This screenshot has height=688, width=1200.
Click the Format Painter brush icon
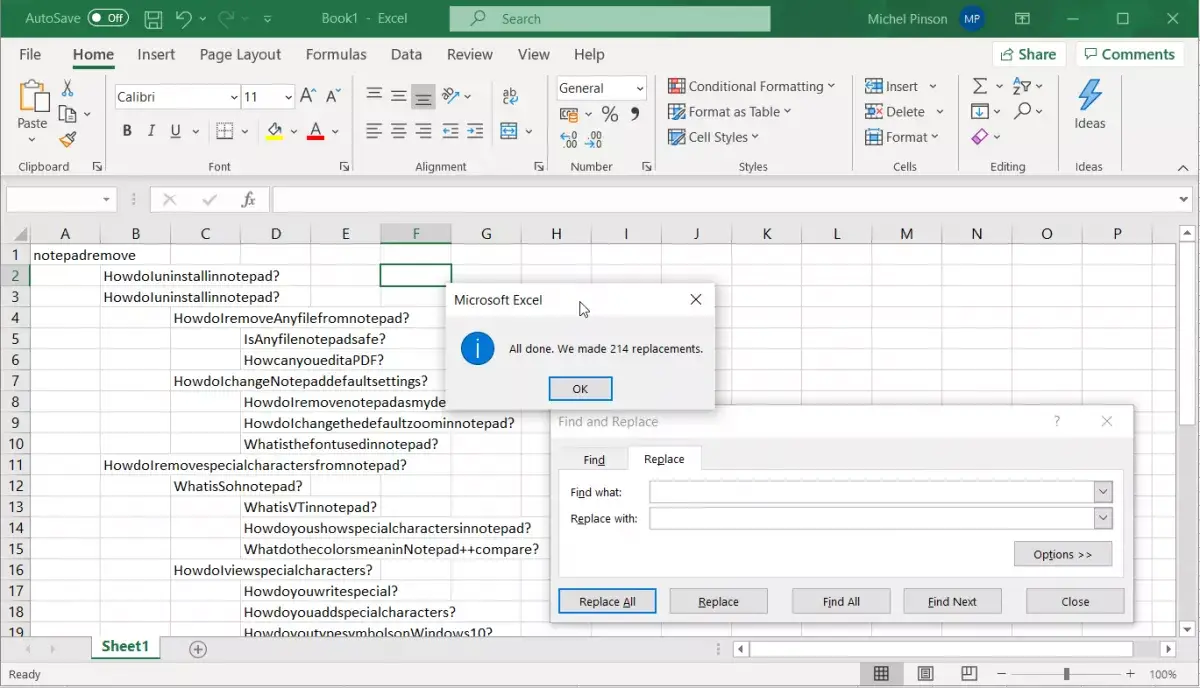tap(68, 139)
